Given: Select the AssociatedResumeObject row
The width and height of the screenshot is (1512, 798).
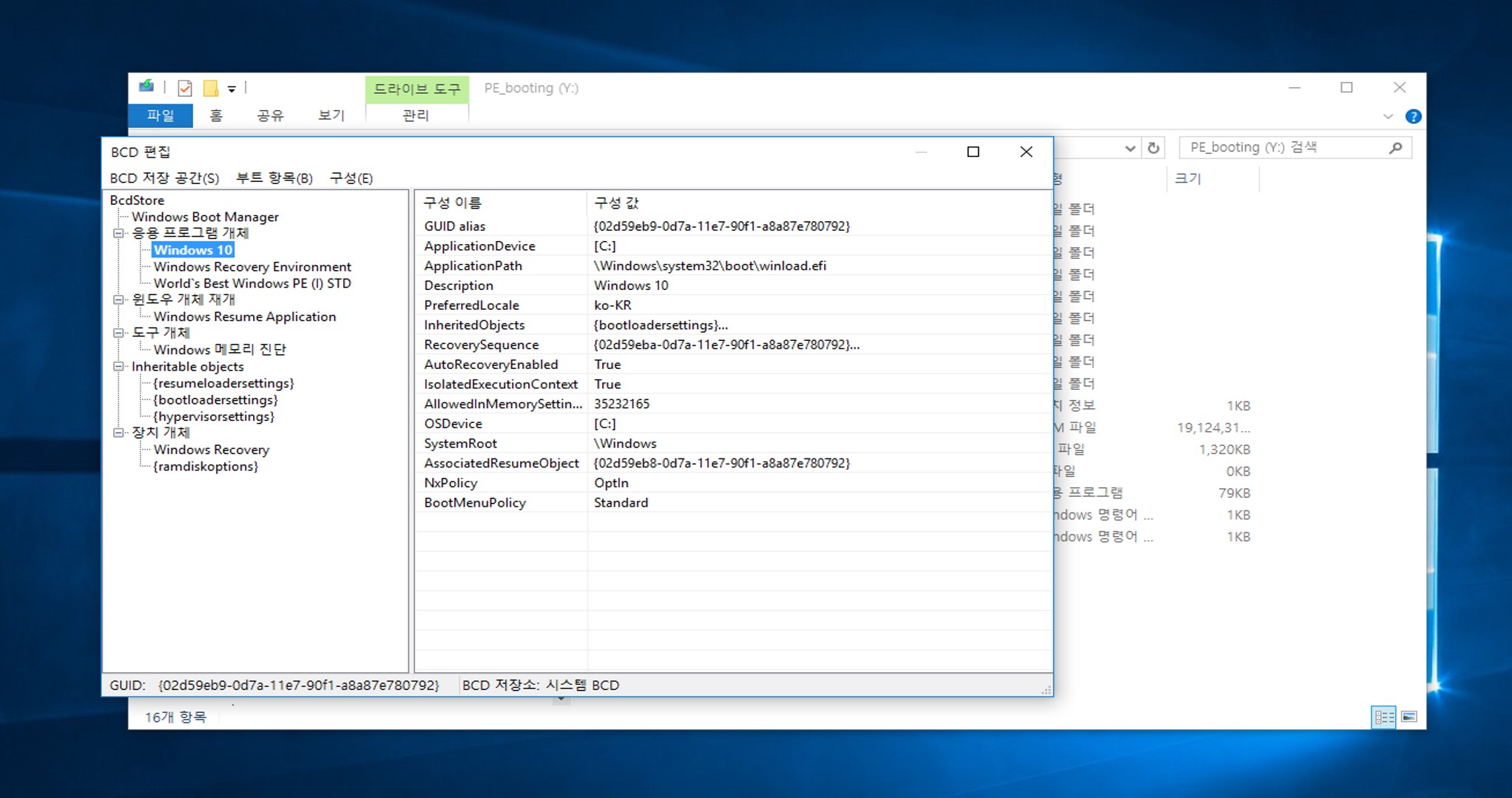Looking at the screenshot, I should (733, 463).
